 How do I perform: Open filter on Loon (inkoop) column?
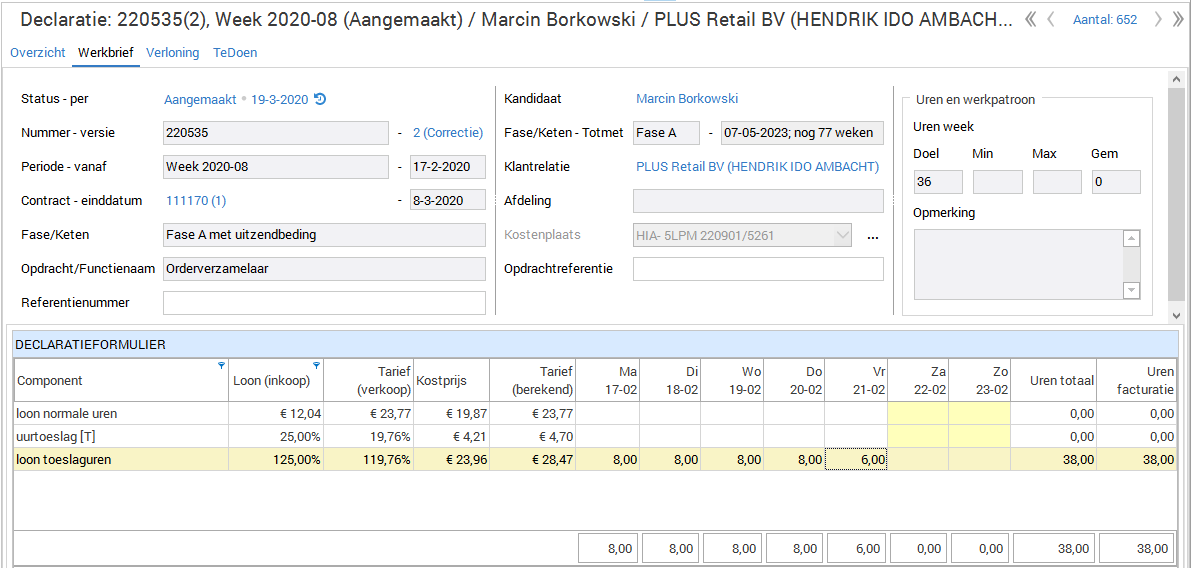click(x=317, y=366)
